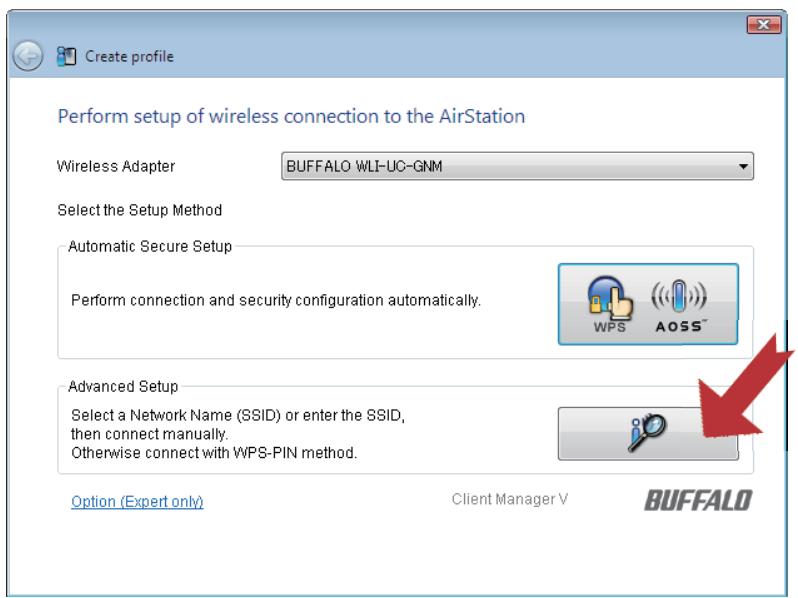Close the Create profile window
798x598 pixels.
(x=763, y=24)
